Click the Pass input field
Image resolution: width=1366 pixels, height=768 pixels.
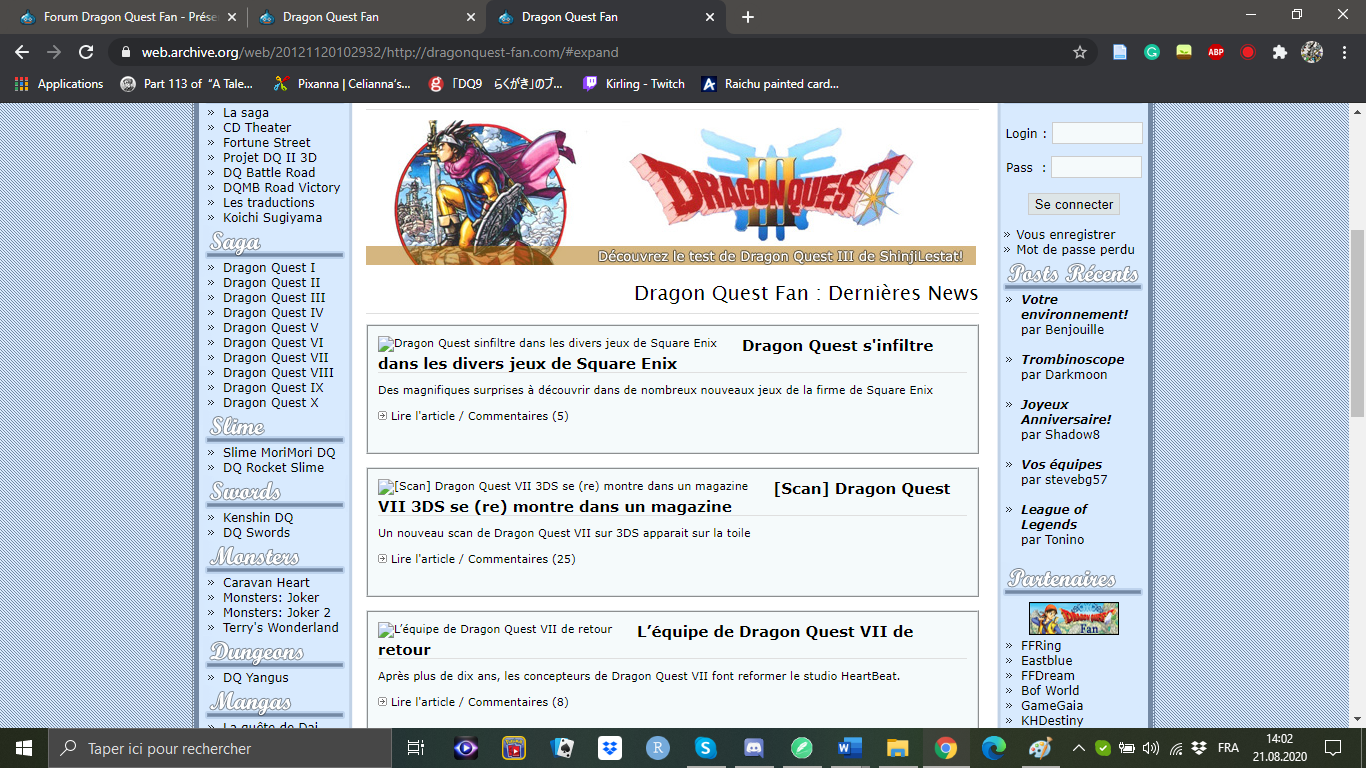point(1096,167)
